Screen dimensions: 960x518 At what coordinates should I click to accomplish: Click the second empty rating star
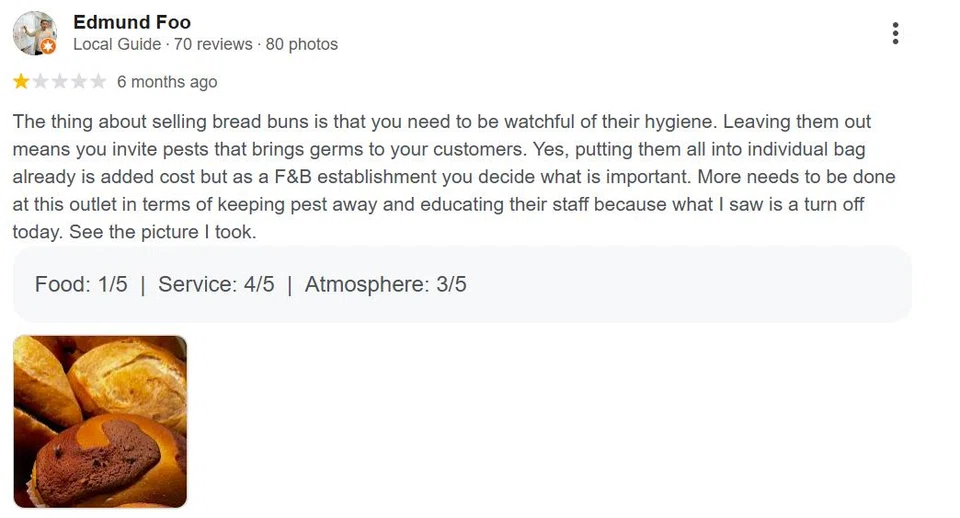point(40,81)
